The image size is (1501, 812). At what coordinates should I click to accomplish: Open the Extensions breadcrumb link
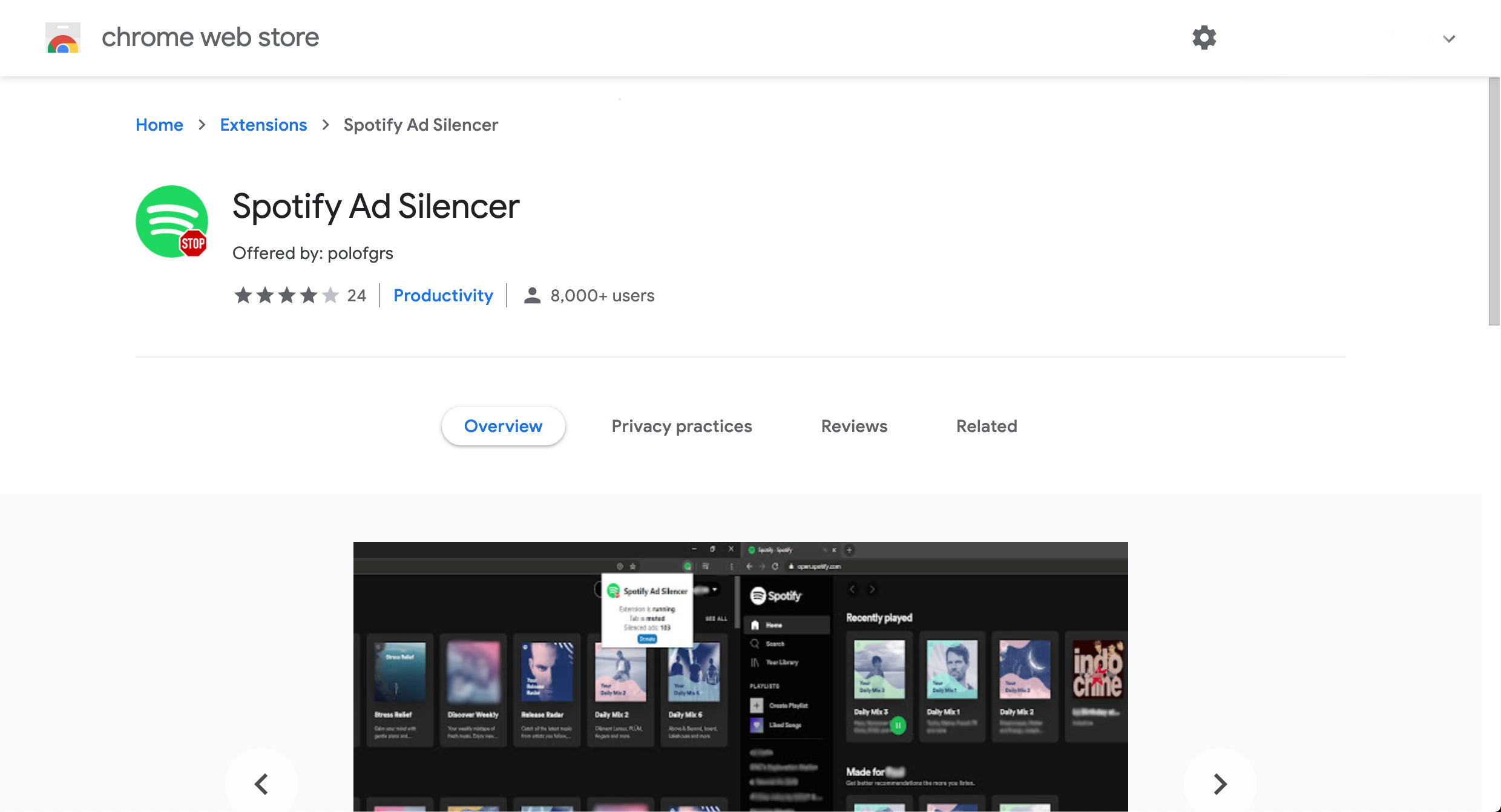coord(263,125)
